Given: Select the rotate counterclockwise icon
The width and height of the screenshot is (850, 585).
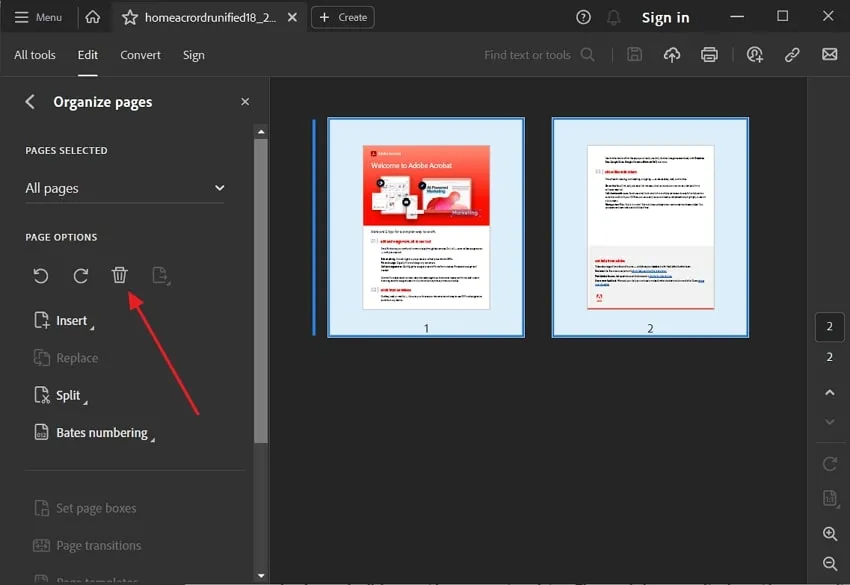Looking at the screenshot, I should coord(41,274).
